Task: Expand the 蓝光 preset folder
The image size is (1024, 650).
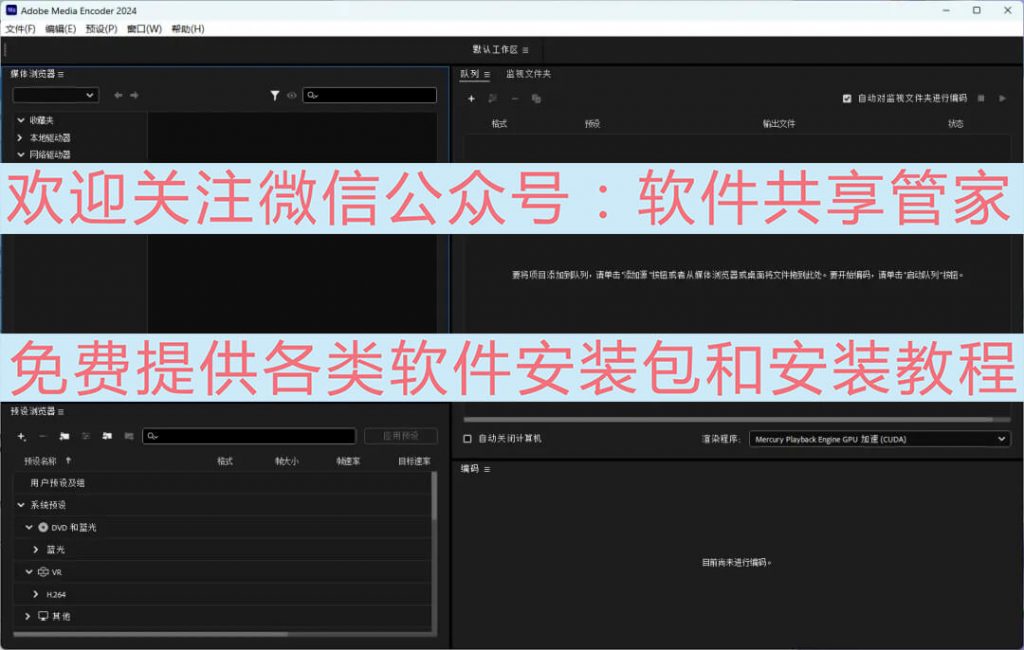Action: click(x=35, y=549)
